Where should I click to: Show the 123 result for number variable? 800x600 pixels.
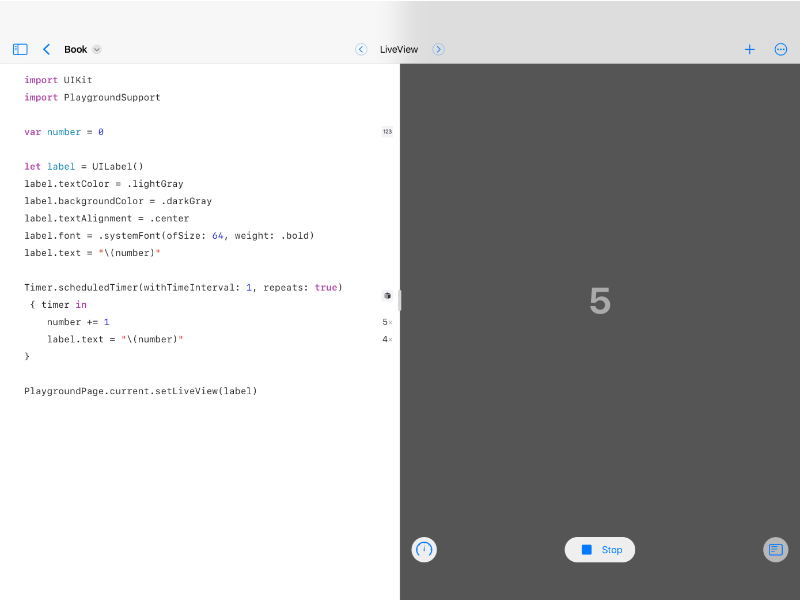(x=387, y=132)
